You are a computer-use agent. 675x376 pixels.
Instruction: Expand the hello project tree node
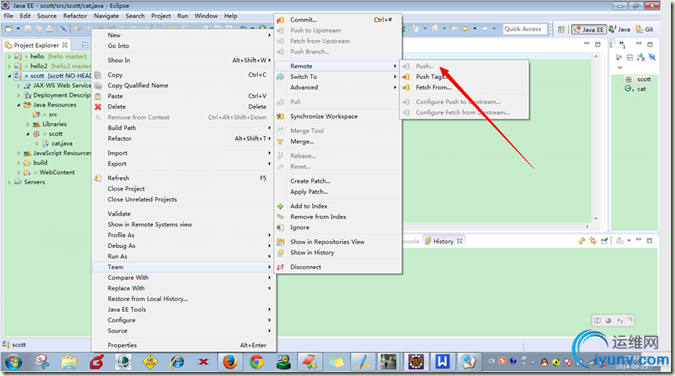pos(9,56)
